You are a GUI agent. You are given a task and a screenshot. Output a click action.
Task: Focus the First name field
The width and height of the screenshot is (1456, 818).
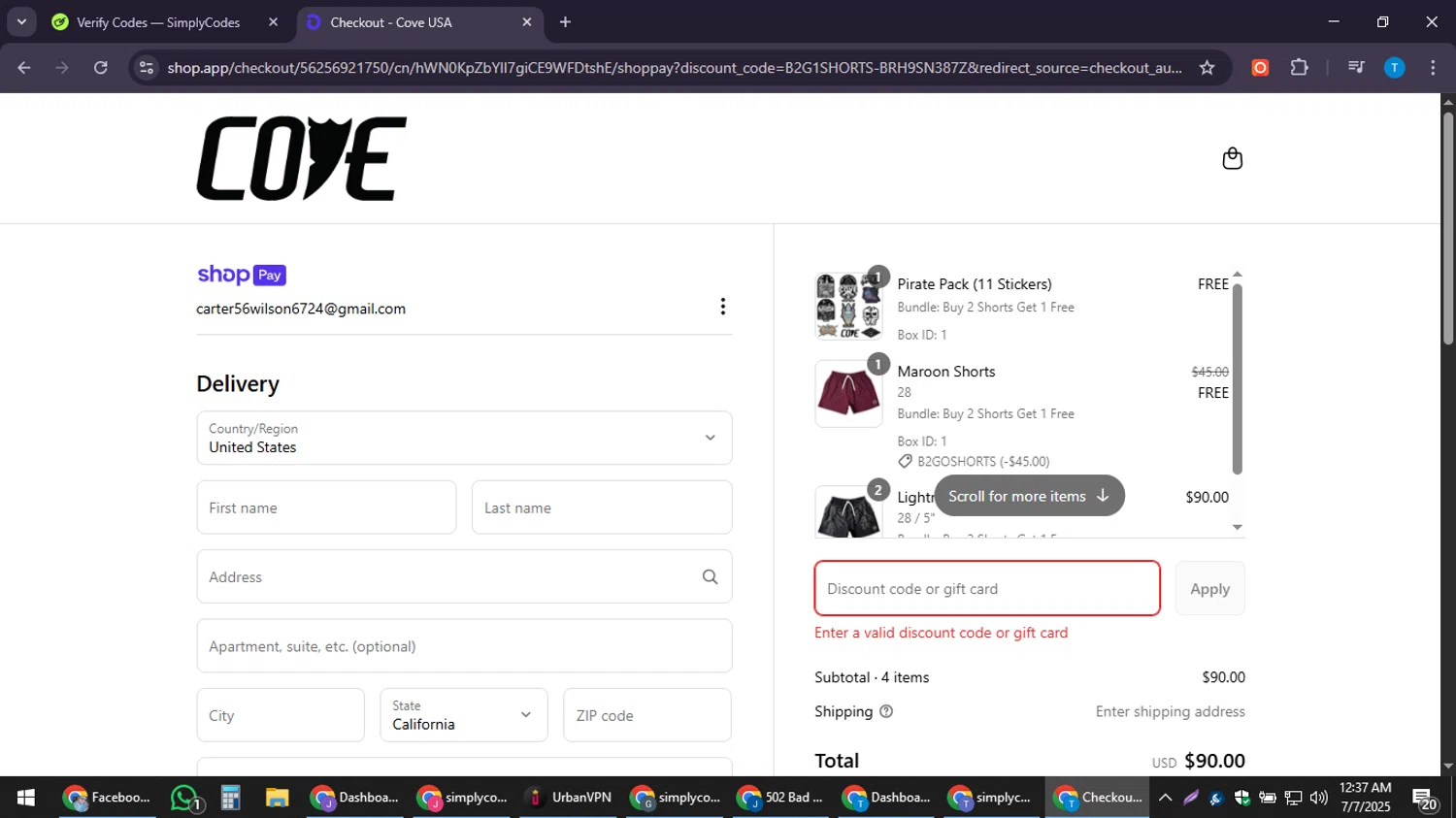click(326, 507)
